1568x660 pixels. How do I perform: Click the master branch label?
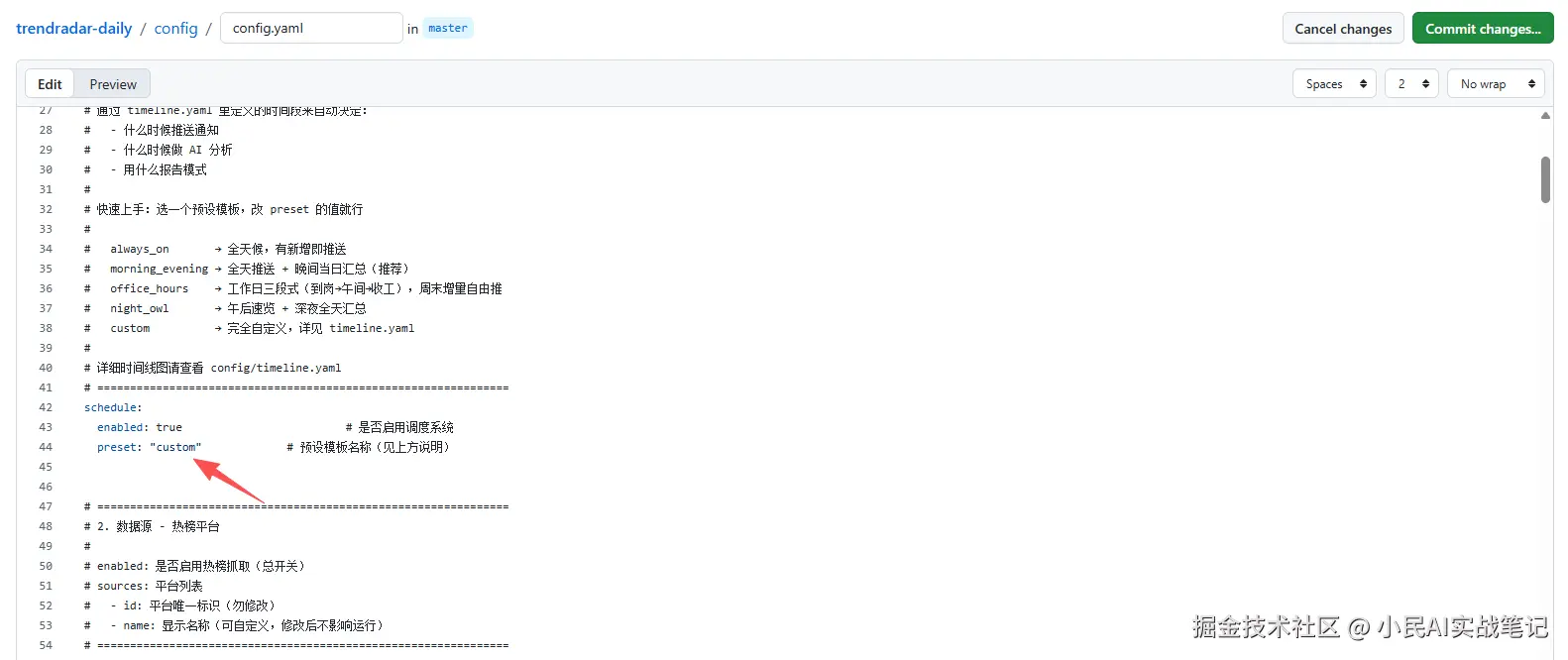pos(448,28)
